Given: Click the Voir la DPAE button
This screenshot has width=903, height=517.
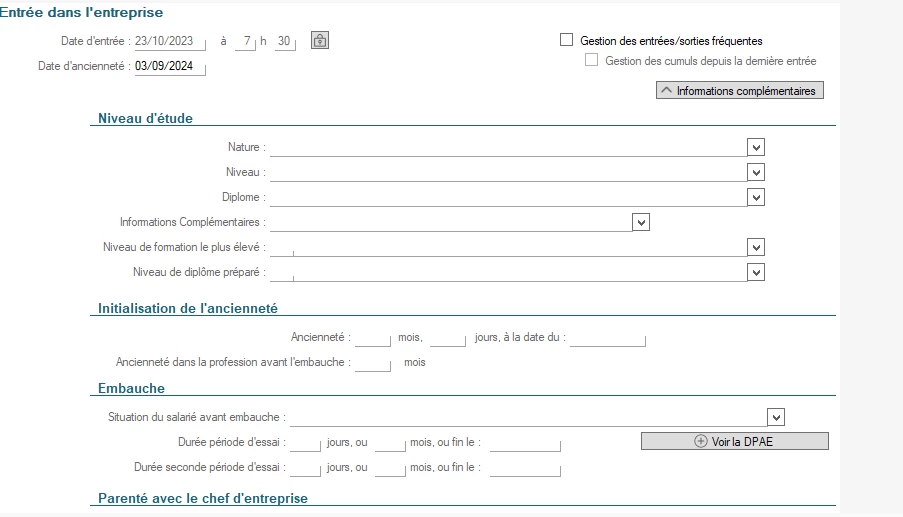Looking at the screenshot, I should coord(735,442).
